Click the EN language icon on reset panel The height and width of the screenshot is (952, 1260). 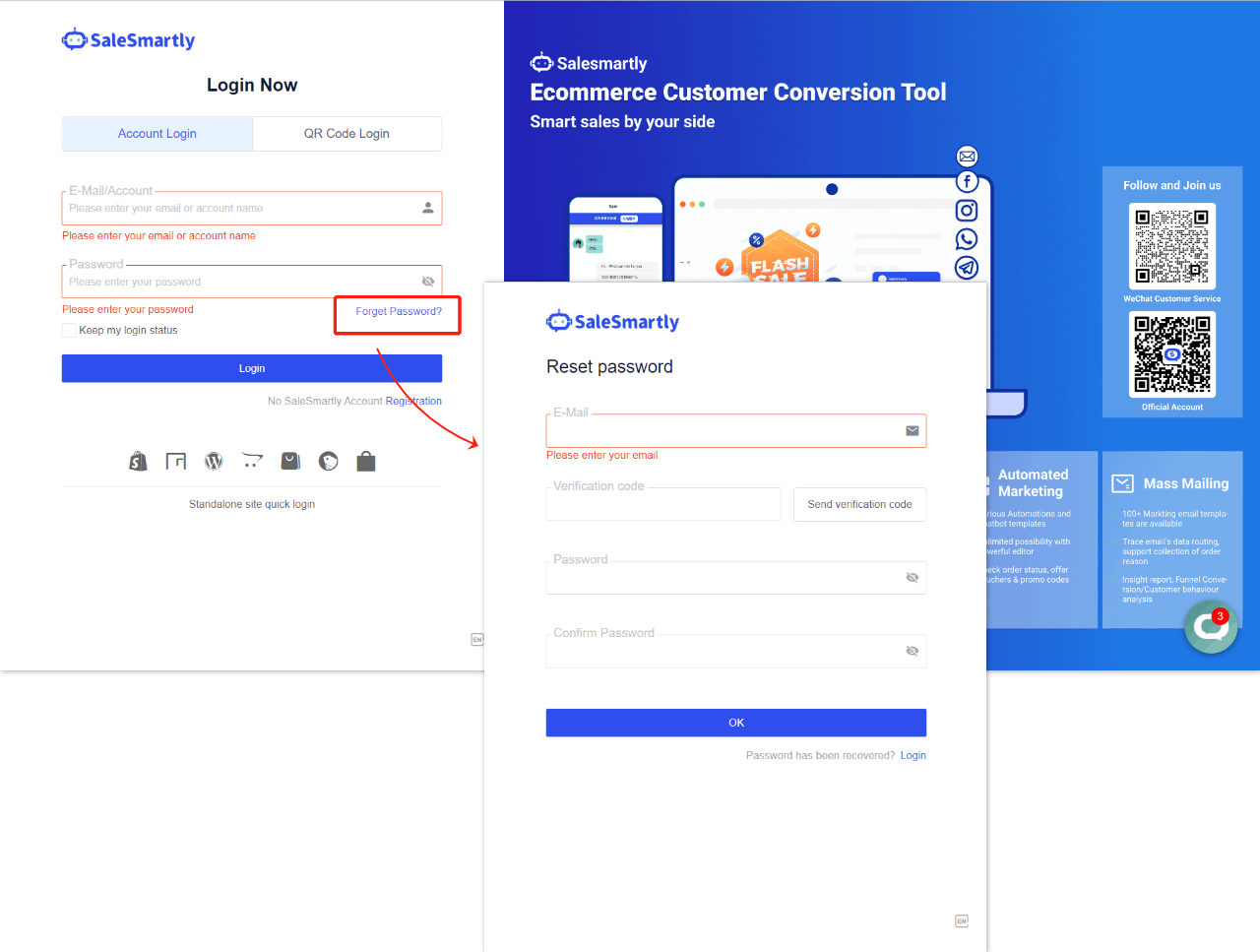point(962,921)
